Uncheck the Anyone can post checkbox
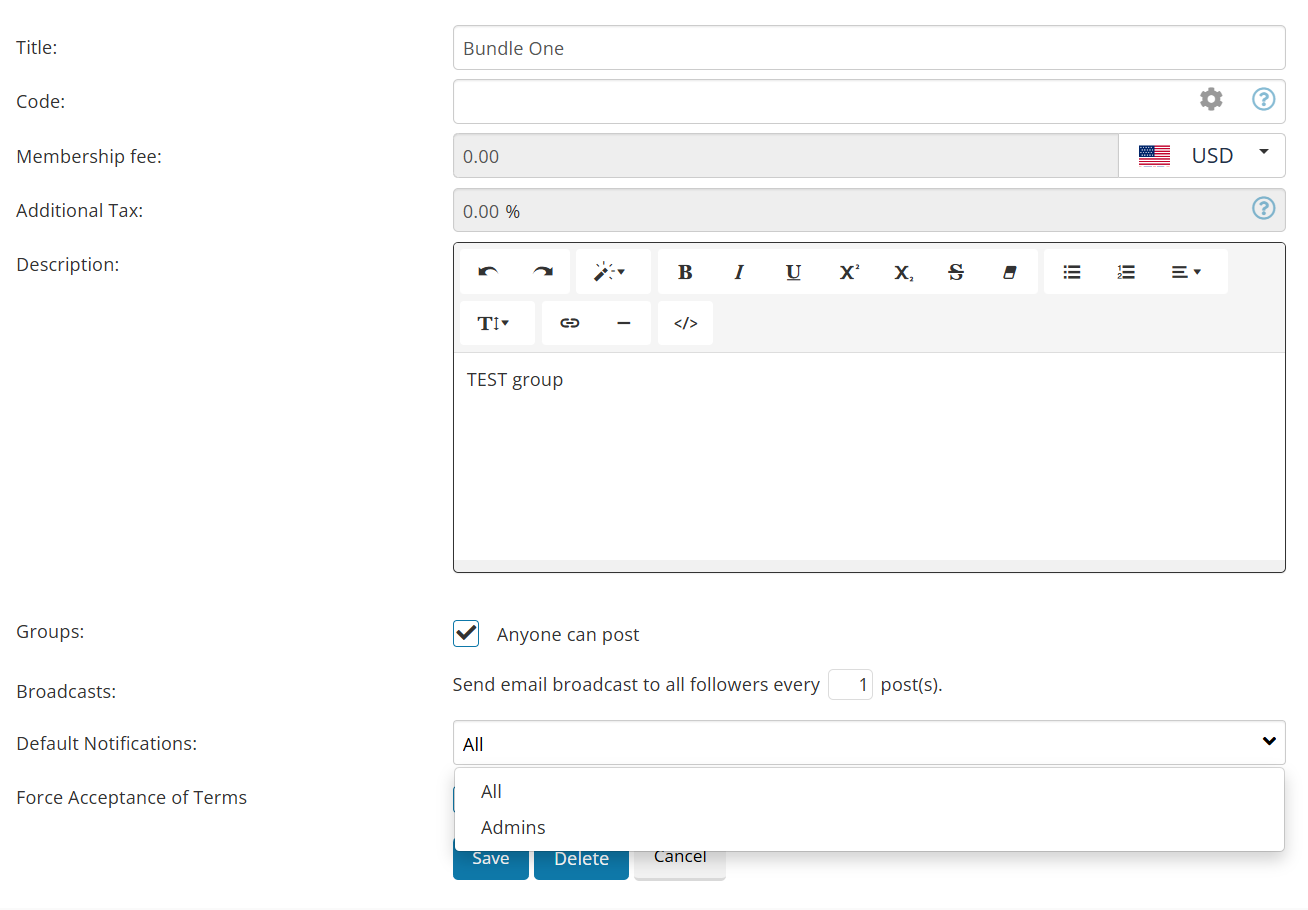 pyautogui.click(x=466, y=633)
